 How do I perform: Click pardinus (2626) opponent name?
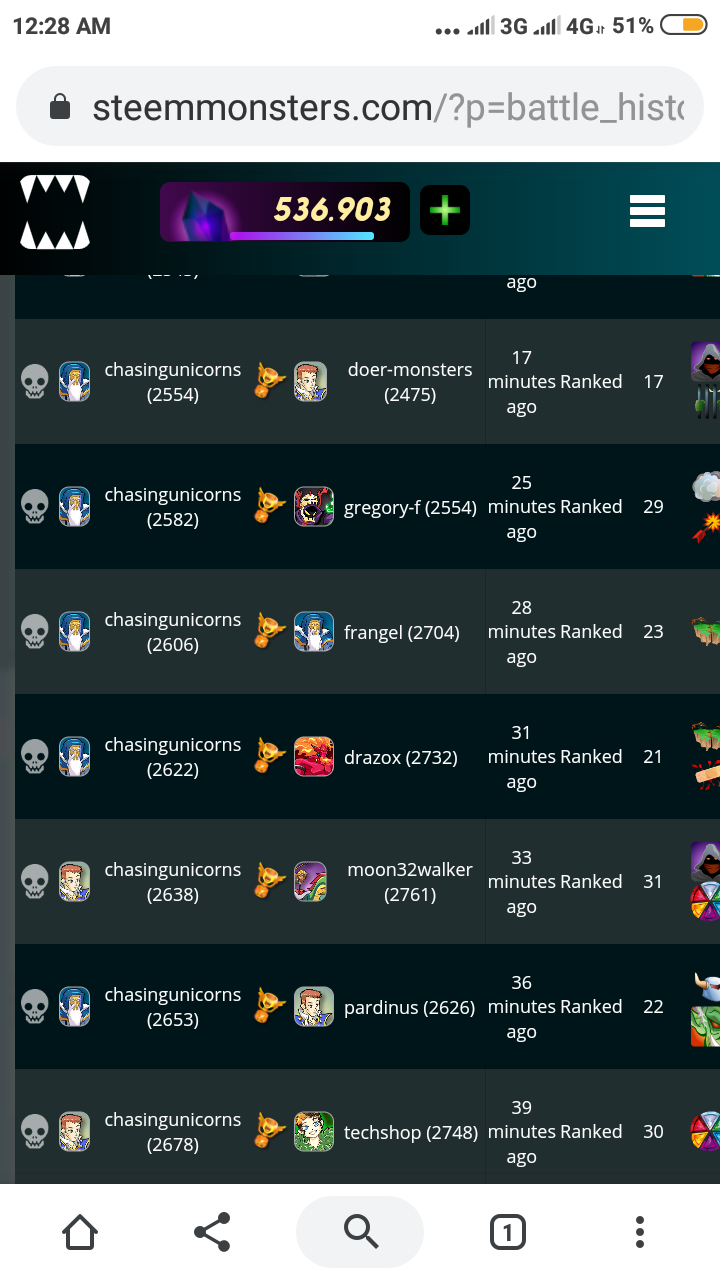coord(410,1007)
